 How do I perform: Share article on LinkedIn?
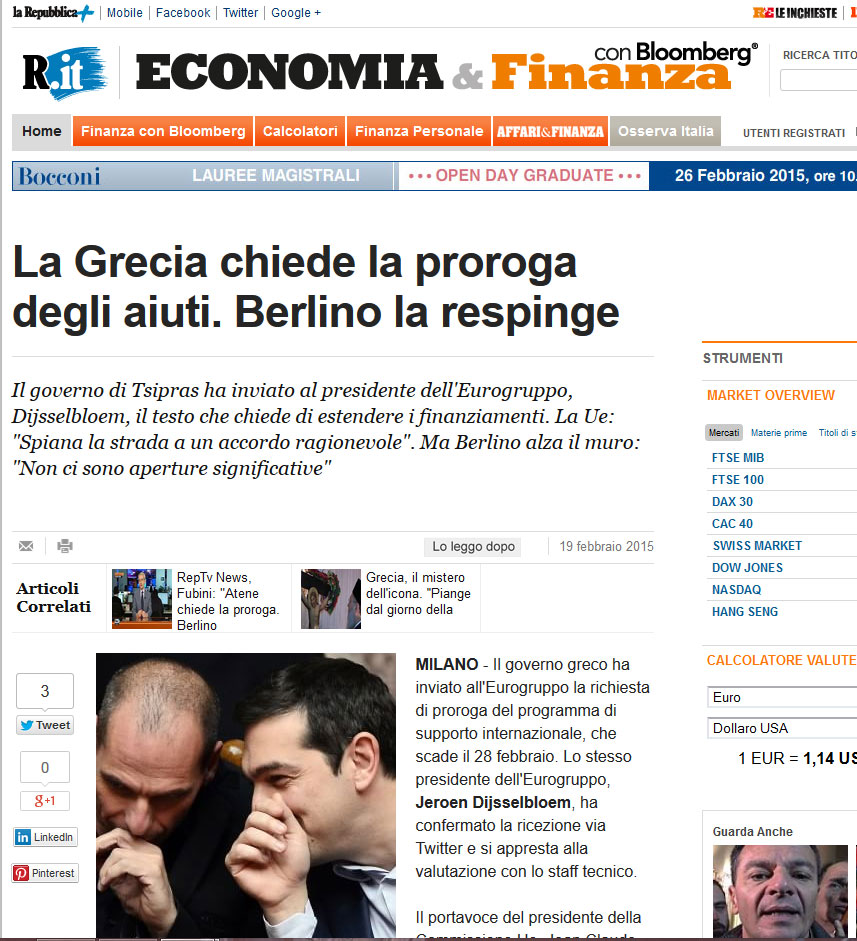tap(45, 837)
